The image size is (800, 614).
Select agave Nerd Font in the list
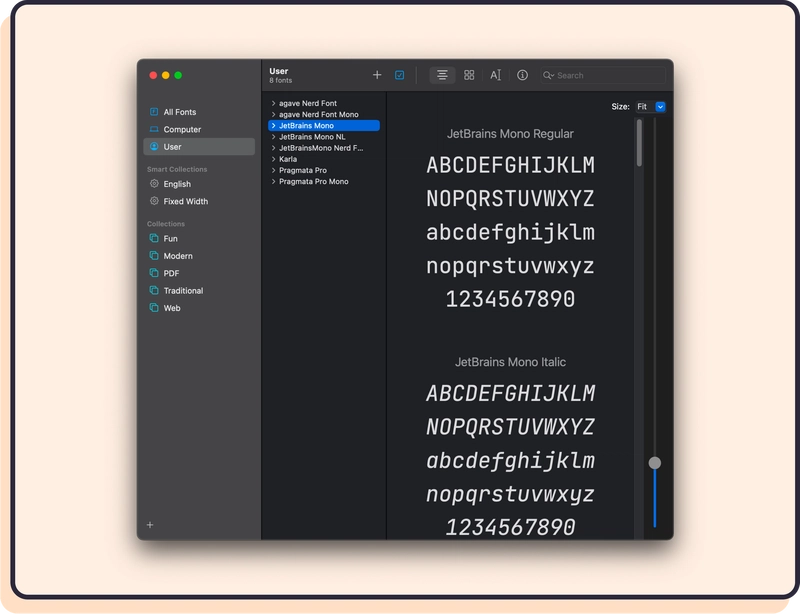click(x=324, y=103)
